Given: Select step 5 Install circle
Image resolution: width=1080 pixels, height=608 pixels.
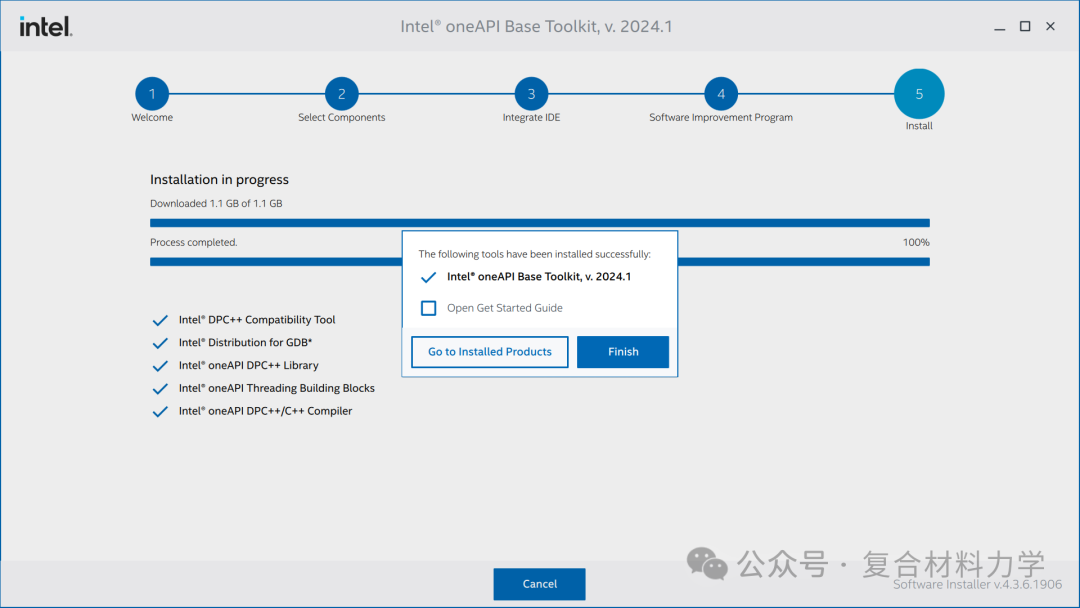Looking at the screenshot, I should 919,94.
